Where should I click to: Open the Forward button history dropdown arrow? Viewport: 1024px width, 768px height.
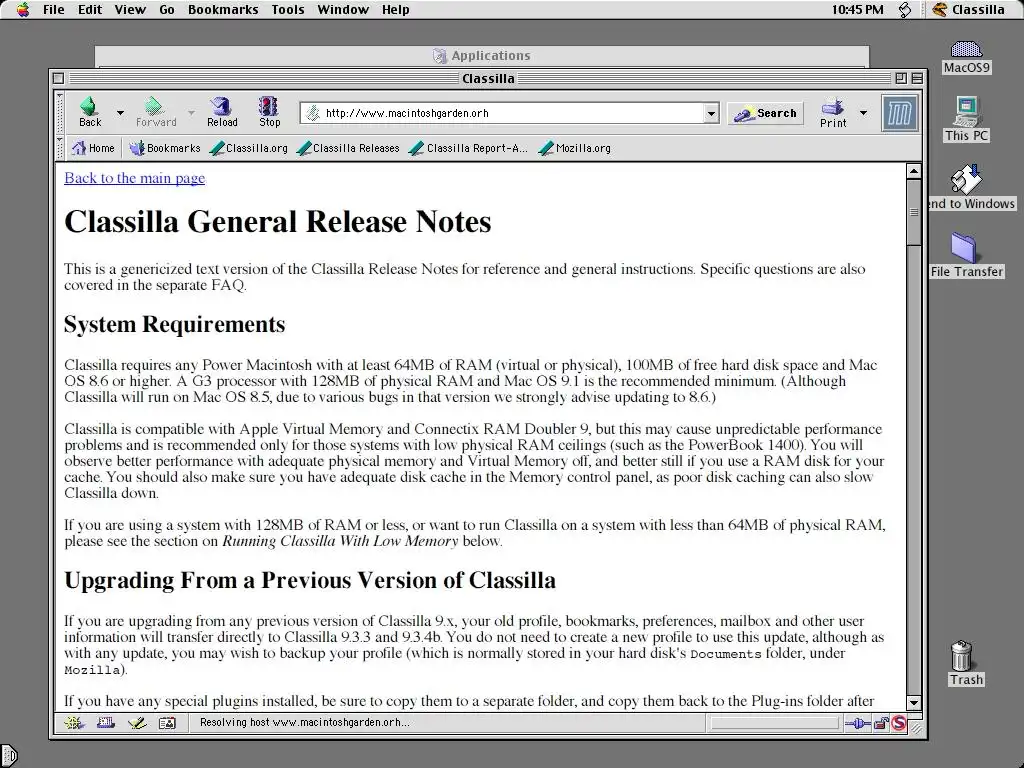[x=191, y=113]
